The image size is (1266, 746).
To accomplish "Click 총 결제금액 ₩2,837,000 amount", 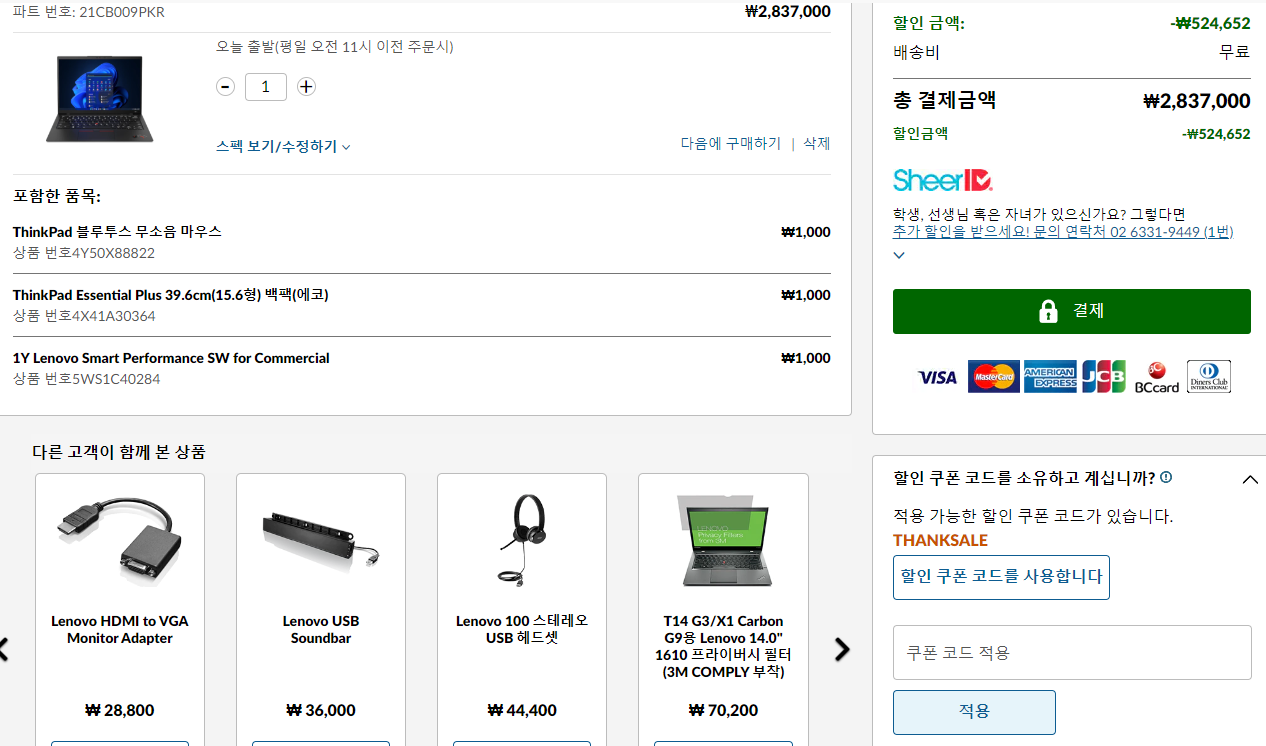I will pos(1197,101).
